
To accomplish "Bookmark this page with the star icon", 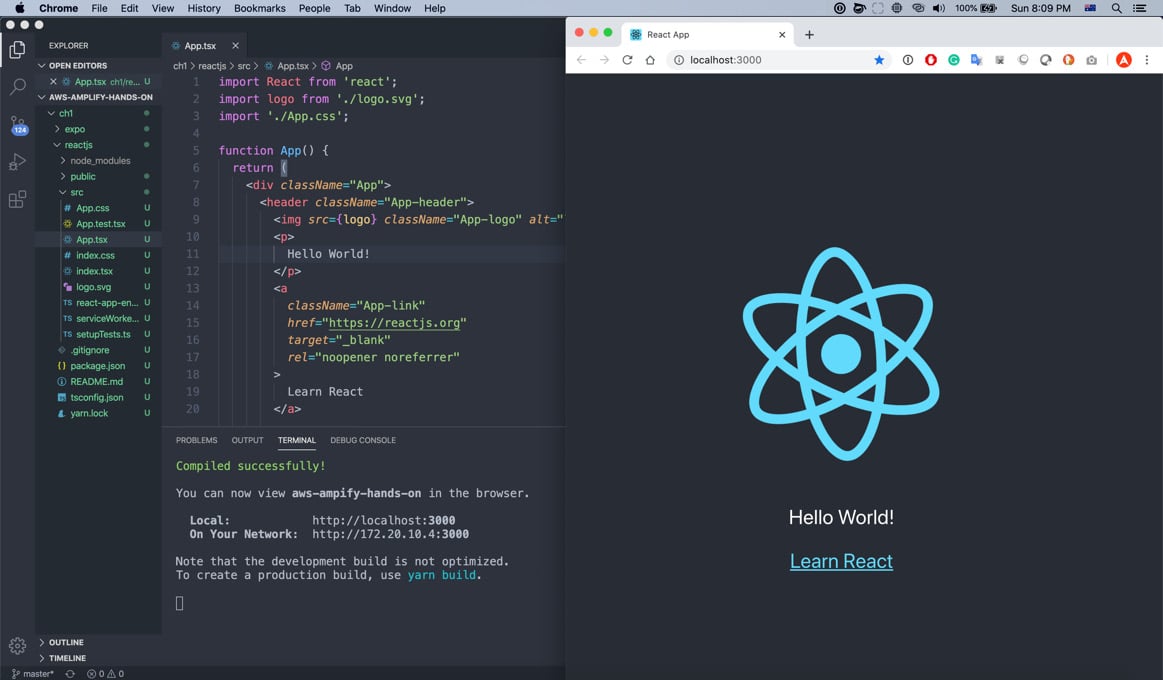I will coord(879,60).
